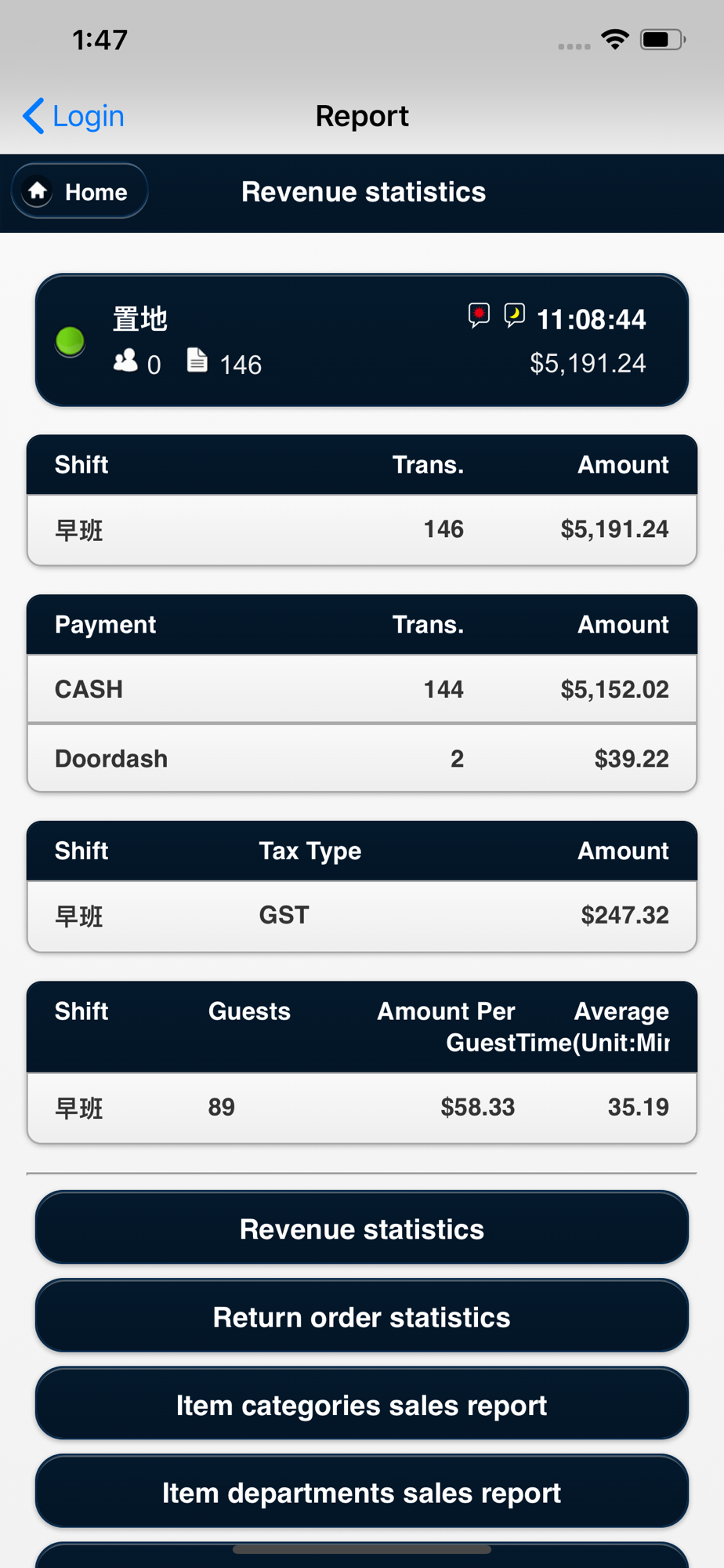Tap the Home icon button
The width and height of the screenshot is (724, 1568).
click(79, 191)
